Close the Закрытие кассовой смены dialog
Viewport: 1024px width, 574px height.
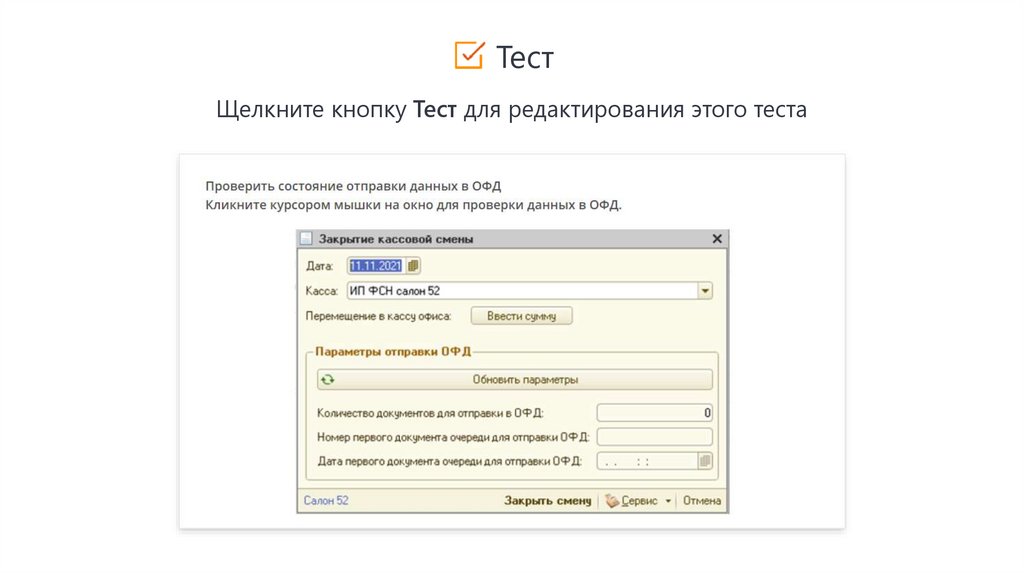pyautogui.click(x=717, y=239)
